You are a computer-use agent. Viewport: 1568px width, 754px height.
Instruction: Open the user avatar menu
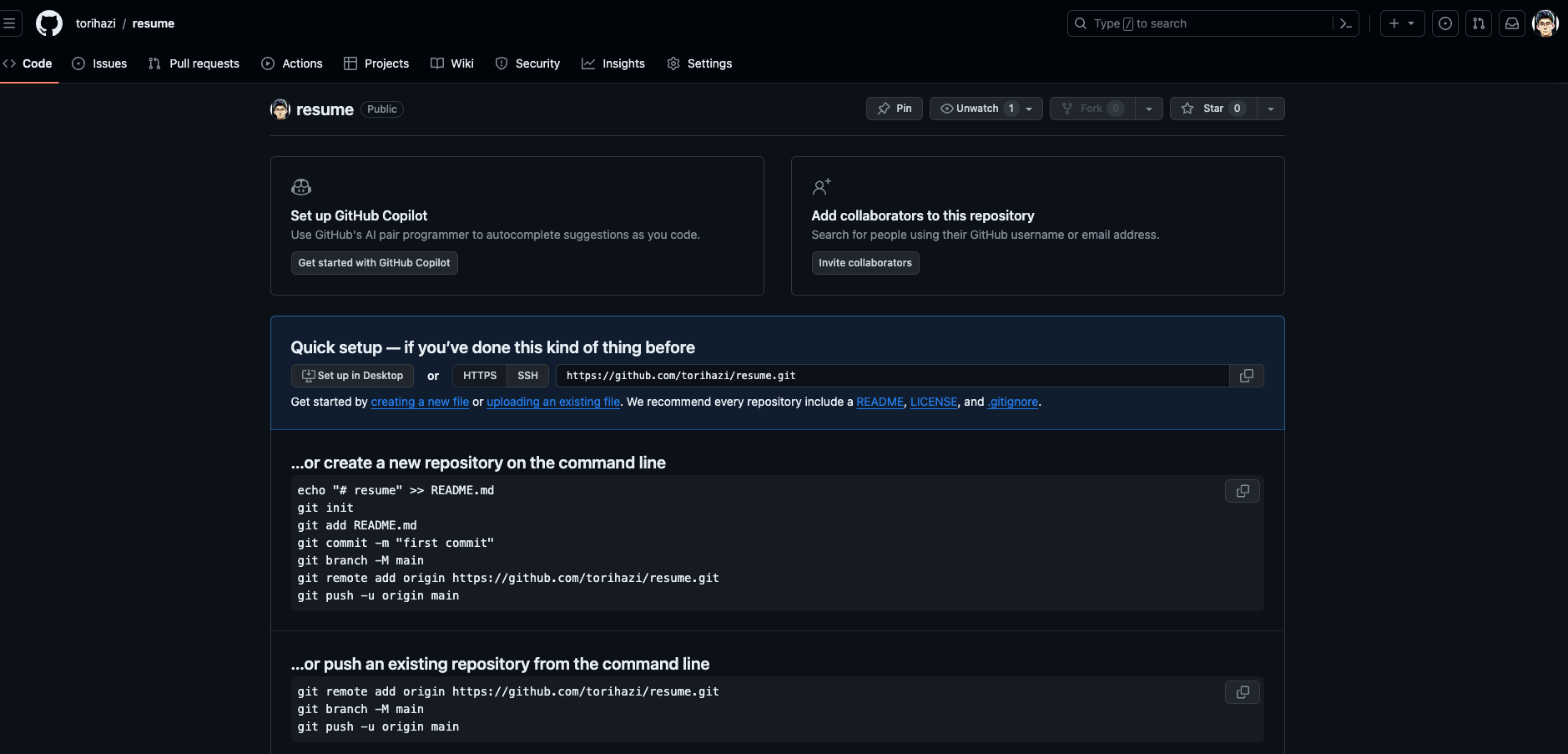pyautogui.click(x=1545, y=23)
